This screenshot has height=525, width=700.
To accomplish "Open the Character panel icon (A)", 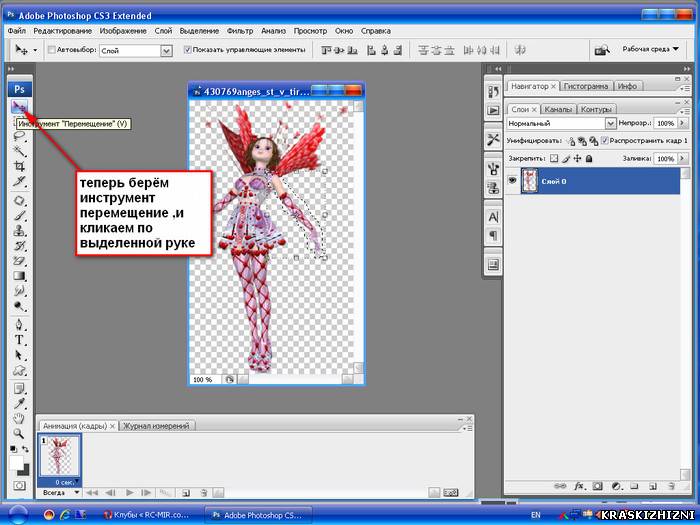I will coord(493,217).
